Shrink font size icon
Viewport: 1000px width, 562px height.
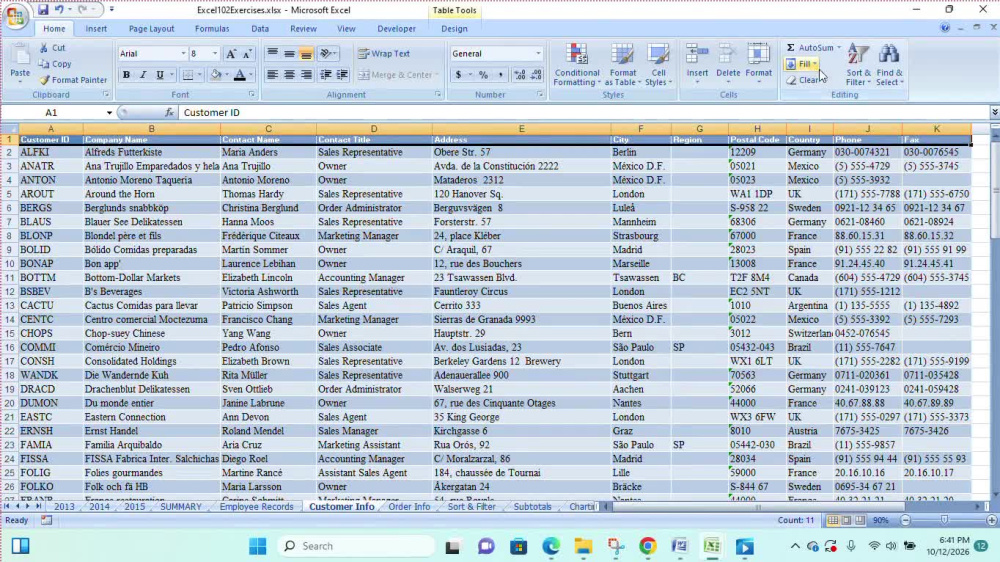click(x=247, y=54)
